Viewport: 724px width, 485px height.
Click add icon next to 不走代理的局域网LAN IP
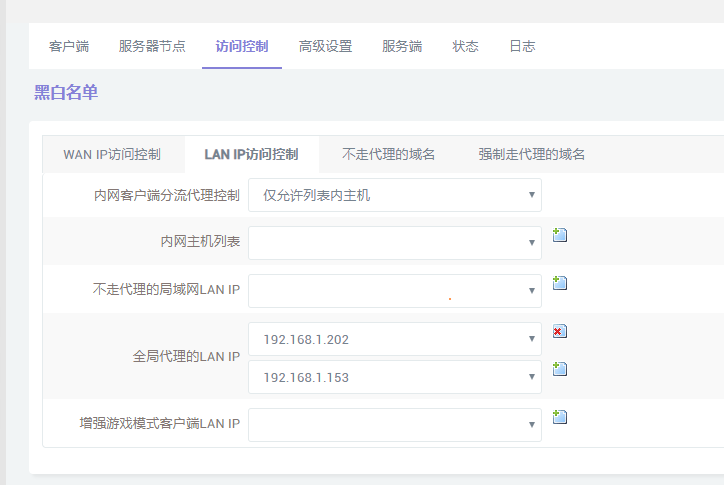(560, 283)
